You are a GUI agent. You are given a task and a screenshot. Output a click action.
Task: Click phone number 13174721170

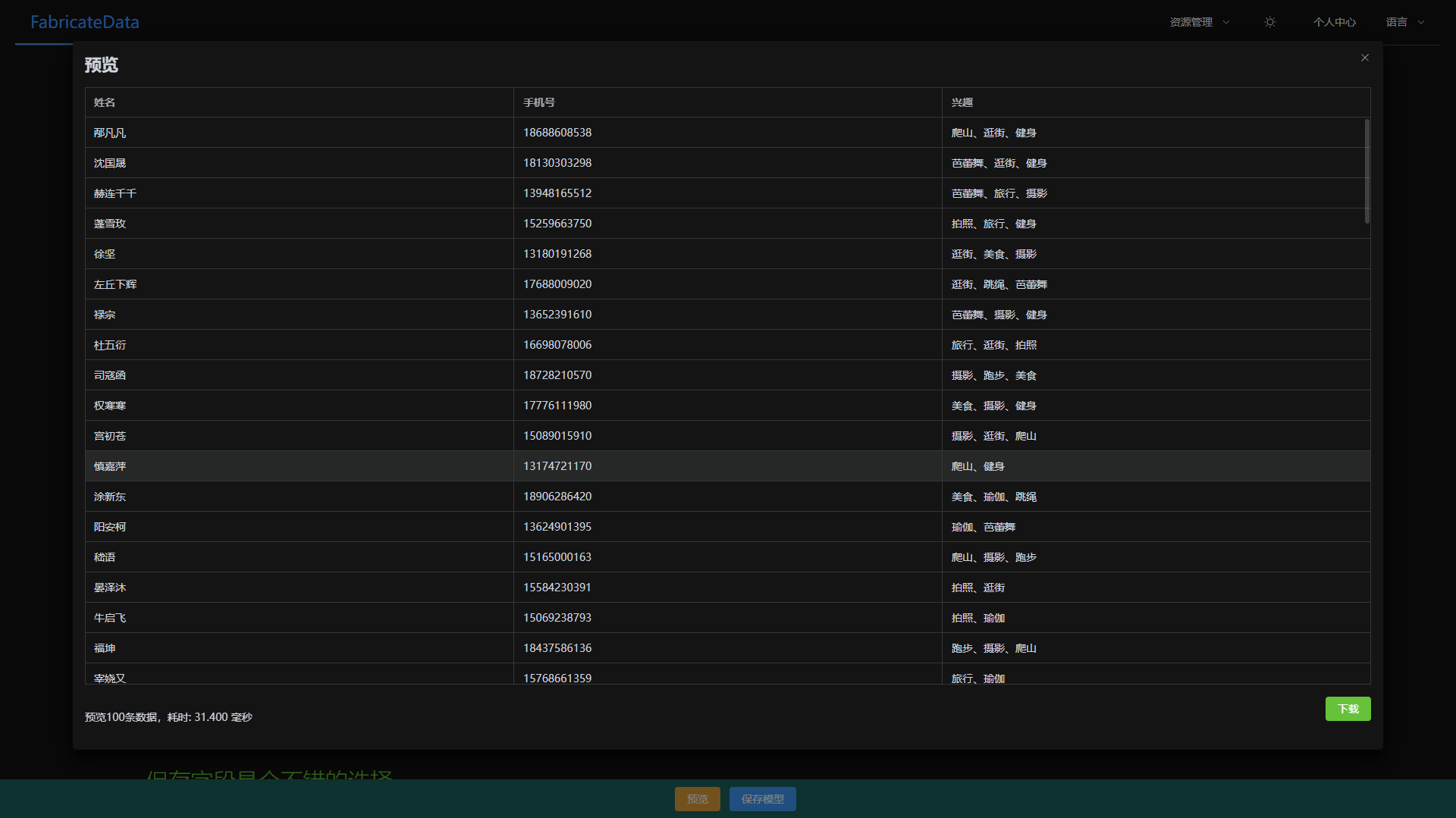click(x=557, y=466)
